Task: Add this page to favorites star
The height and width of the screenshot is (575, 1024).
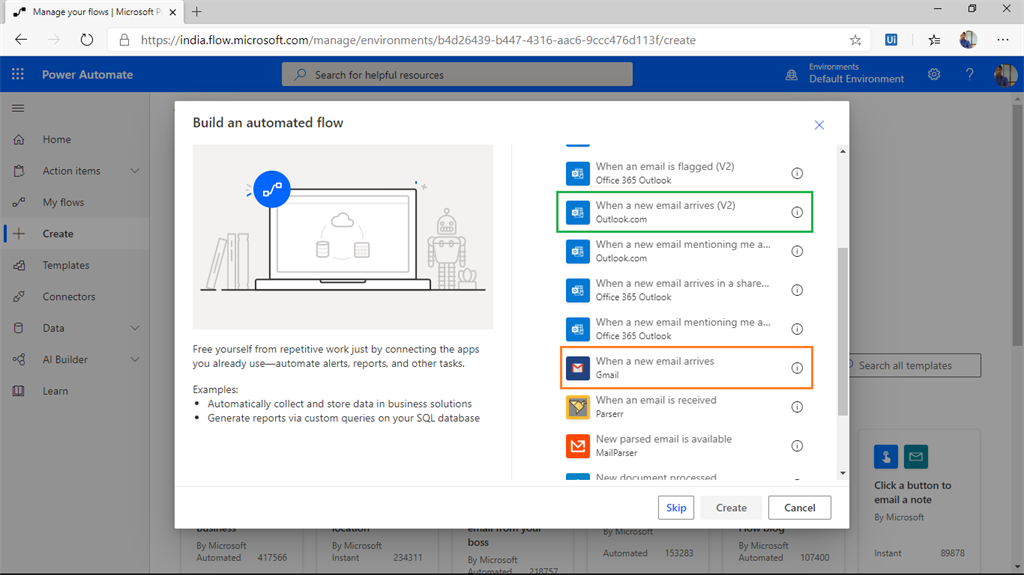Action: pos(855,40)
